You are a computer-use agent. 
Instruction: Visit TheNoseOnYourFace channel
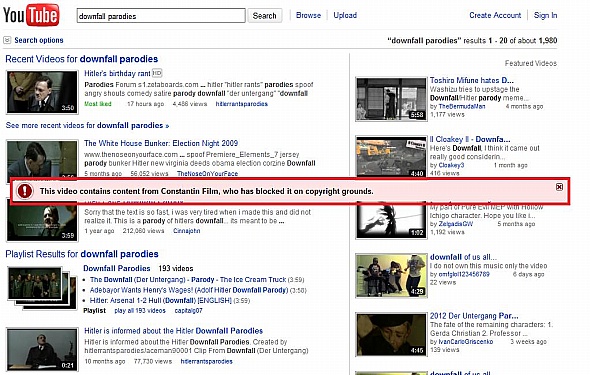tap(207, 173)
